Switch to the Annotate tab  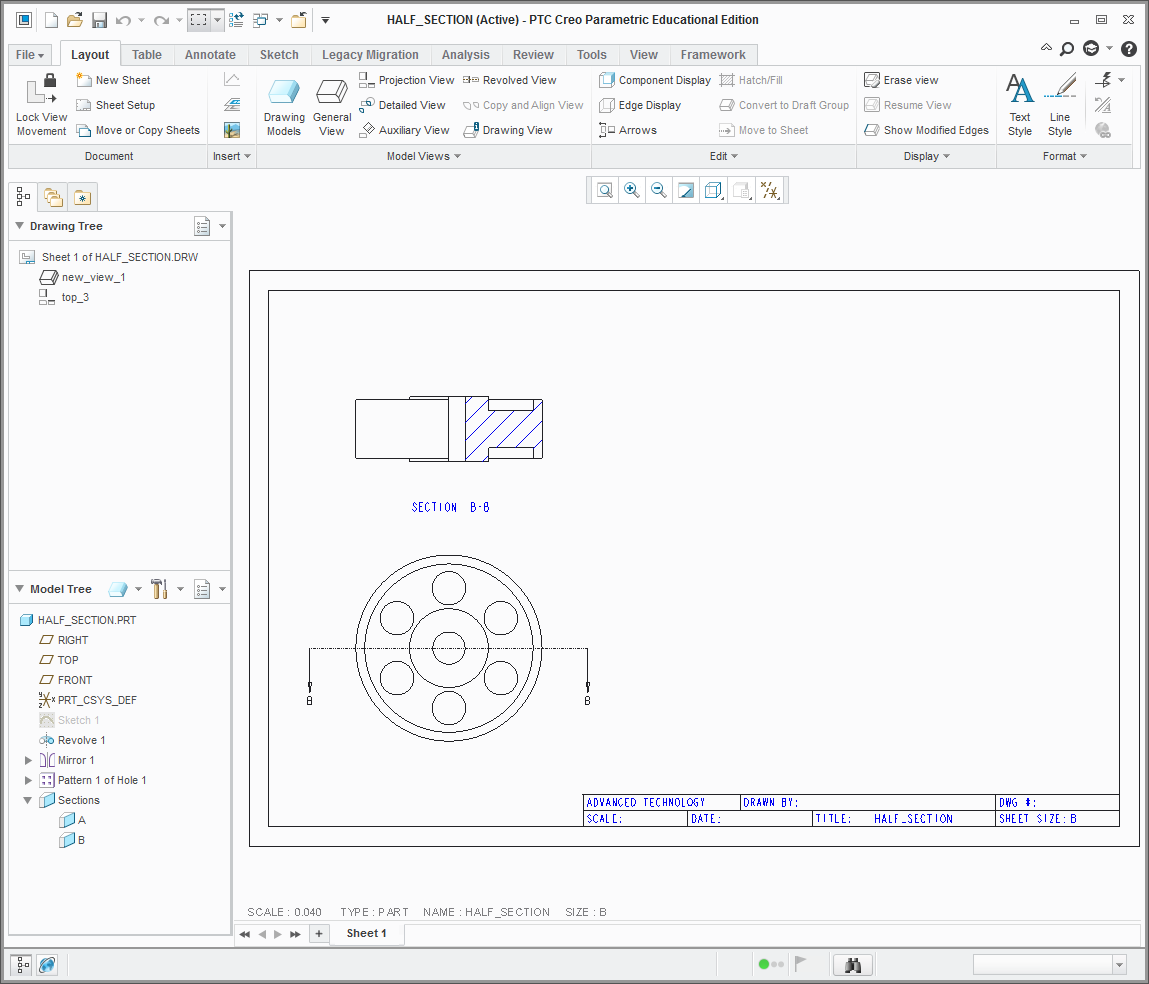(x=210, y=54)
